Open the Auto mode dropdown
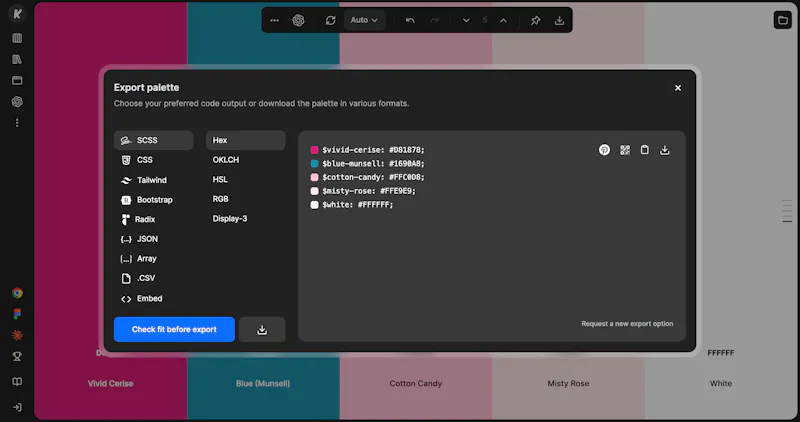The height and width of the screenshot is (422, 800). coord(364,20)
